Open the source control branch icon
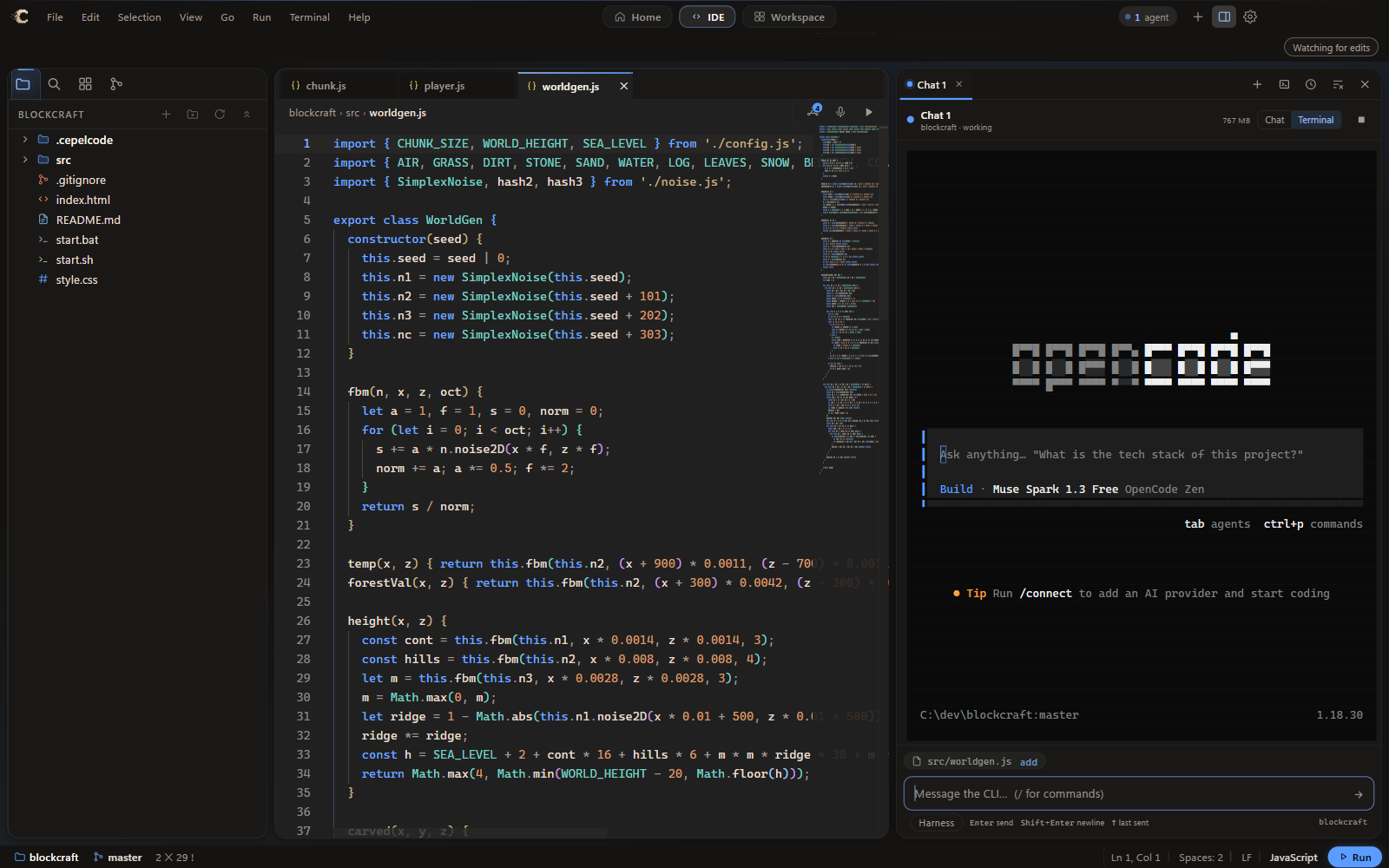The height and width of the screenshot is (868, 1389). 116,84
